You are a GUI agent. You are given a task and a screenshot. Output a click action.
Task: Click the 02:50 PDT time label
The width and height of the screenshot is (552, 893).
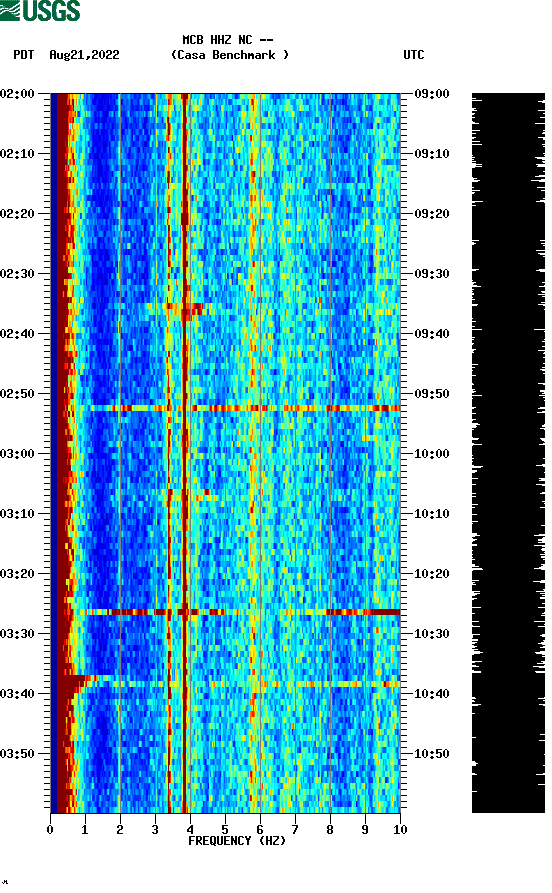(18, 394)
